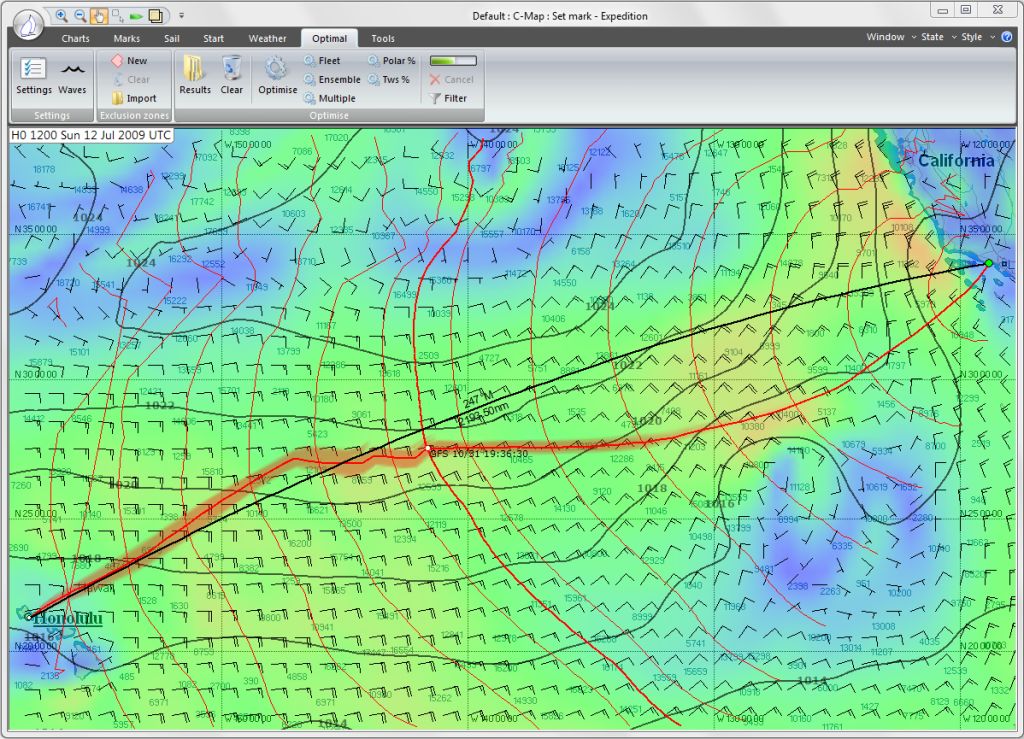Click the Waves icon
Image resolution: width=1024 pixels, height=739 pixels.
(x=72, y=75)
